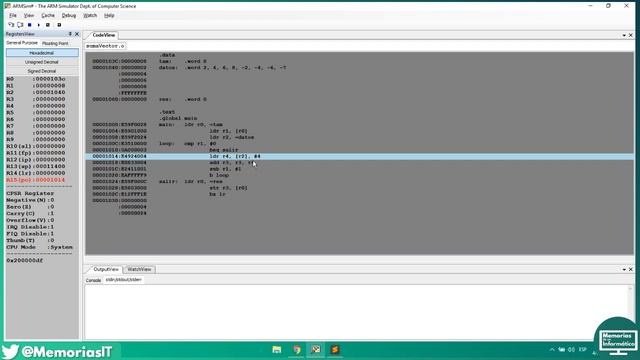Click the CodeView horizontal scrollbar
The height and width of the screenshot is (360, 640).
tap(359, 259)
